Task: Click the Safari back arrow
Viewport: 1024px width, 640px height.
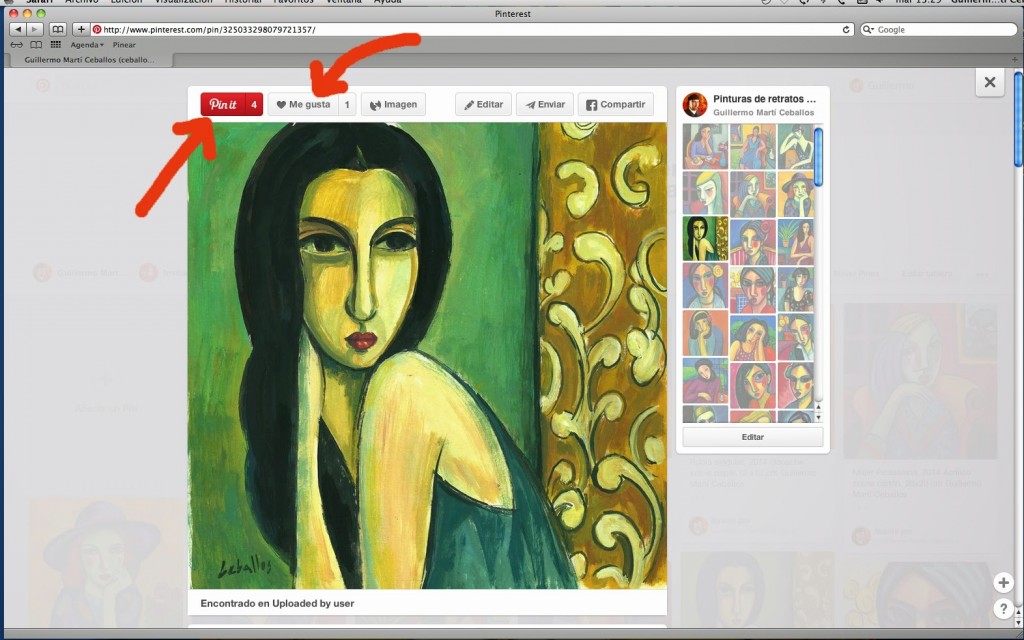Action: pos(18,29)
